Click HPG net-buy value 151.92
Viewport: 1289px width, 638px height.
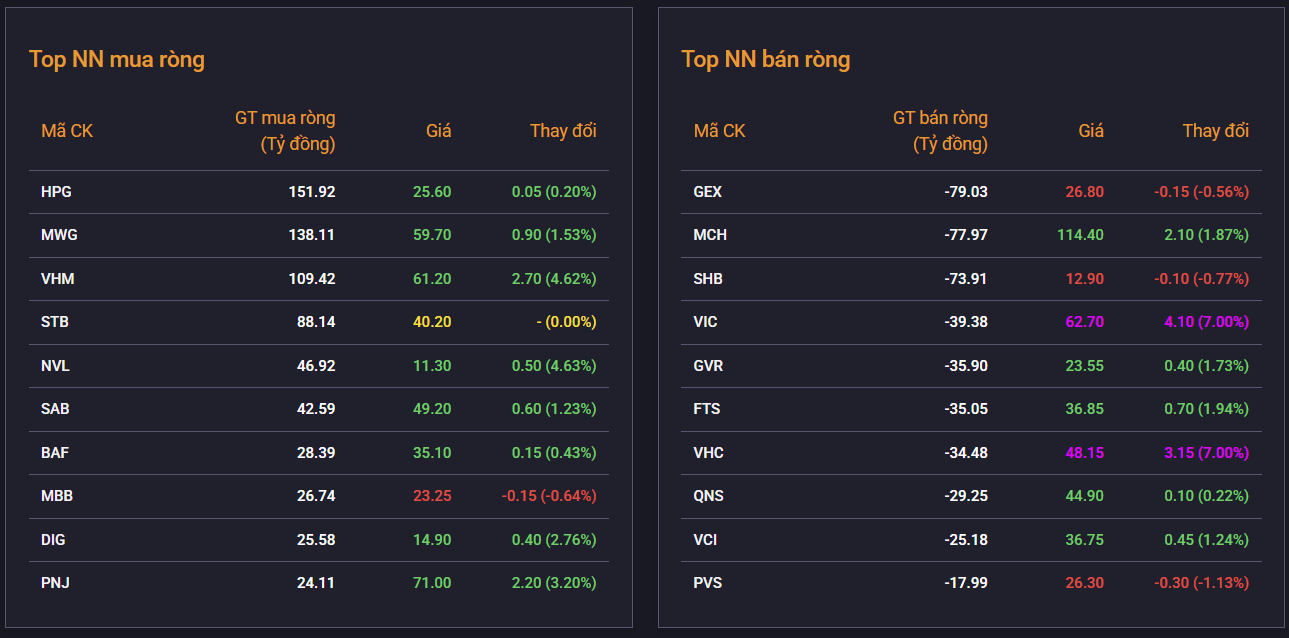312,192
